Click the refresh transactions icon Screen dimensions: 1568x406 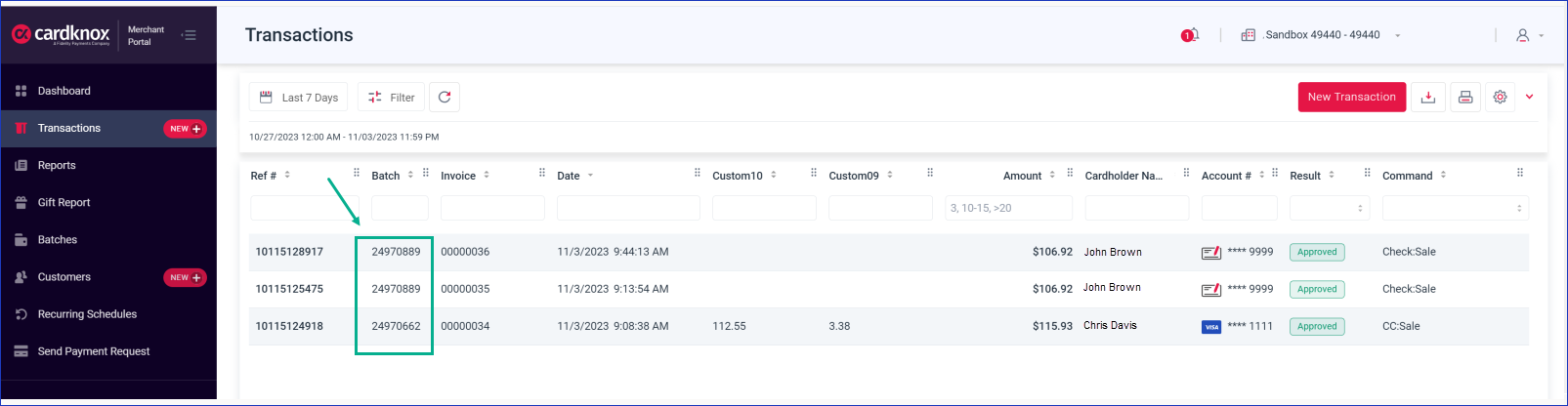[x=445, y=97]
